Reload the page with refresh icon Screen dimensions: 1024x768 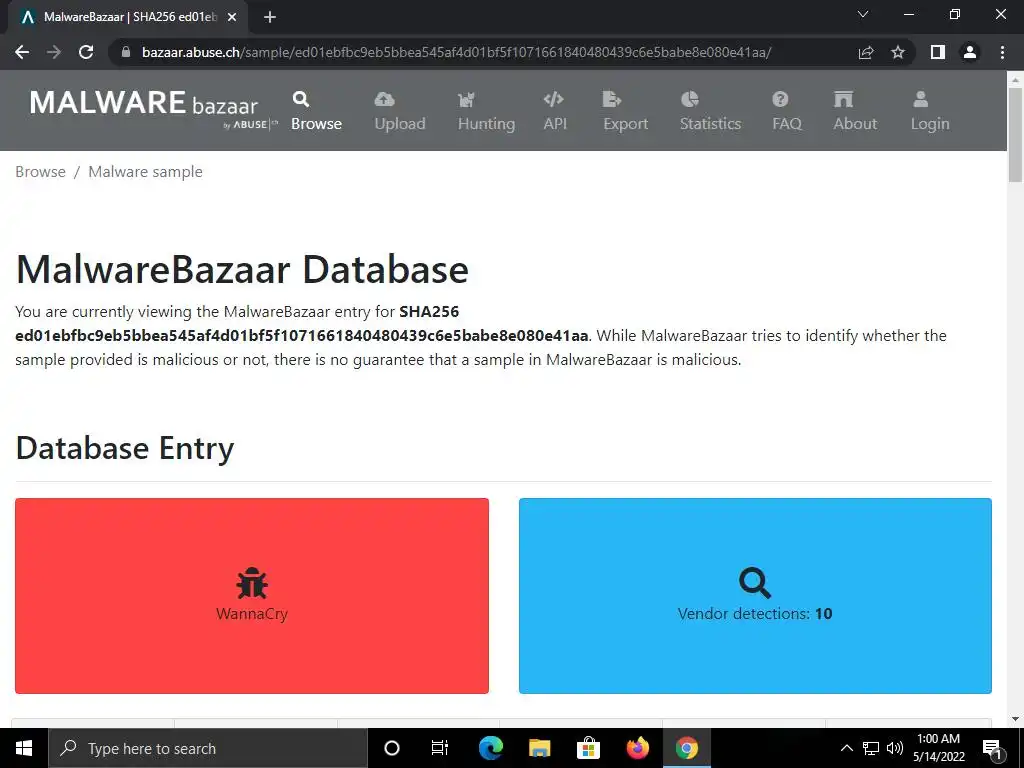(x=86, y=52)
